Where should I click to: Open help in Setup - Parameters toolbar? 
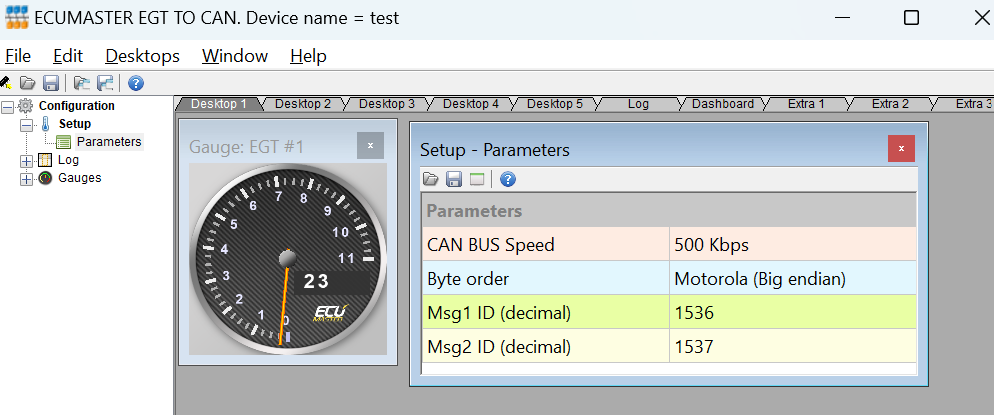coord(508,180)
